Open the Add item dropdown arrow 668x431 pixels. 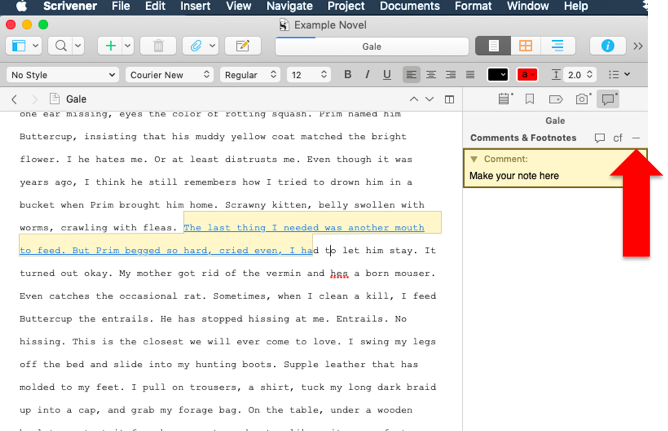pos(127,46)
